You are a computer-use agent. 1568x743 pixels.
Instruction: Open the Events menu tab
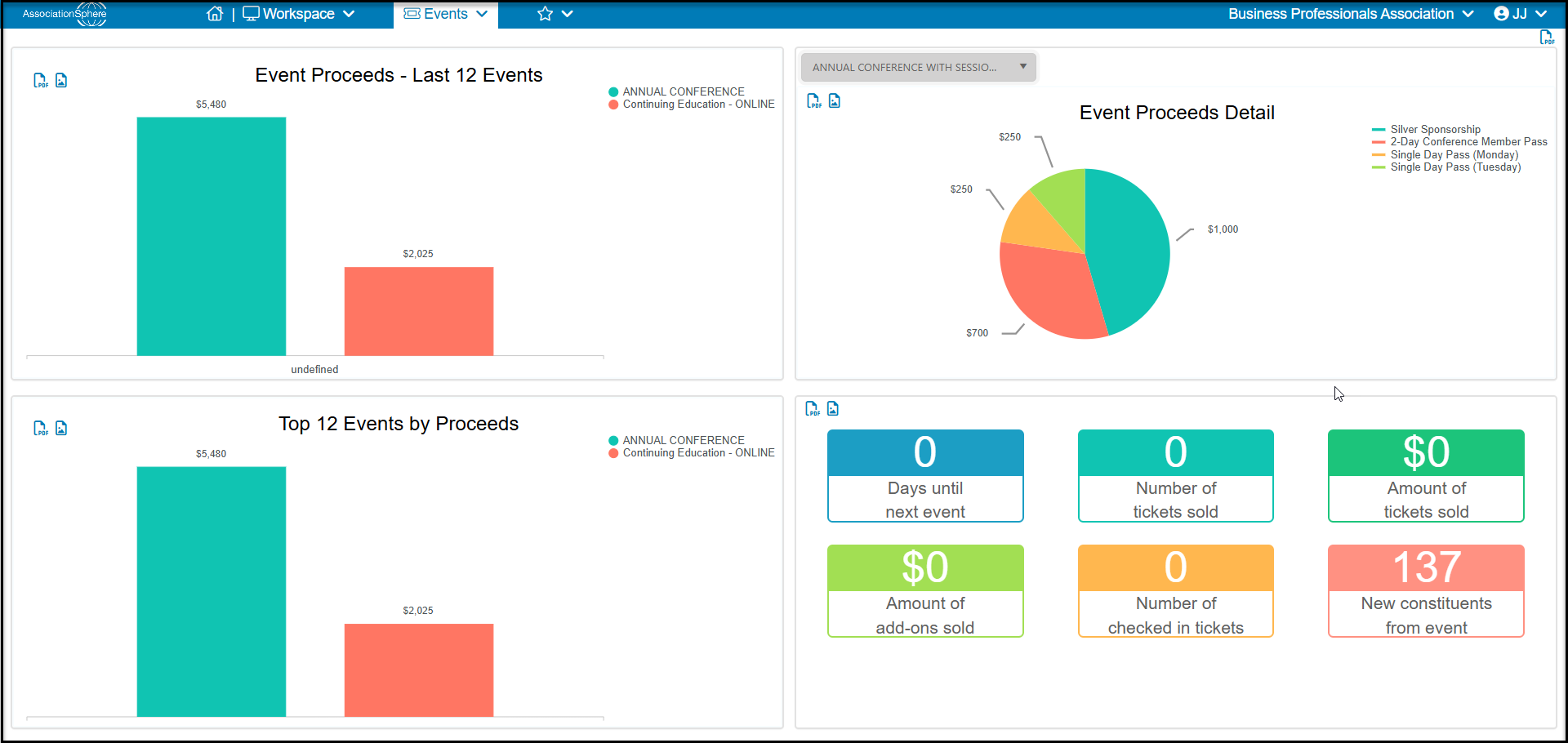[x=446, y=14]
